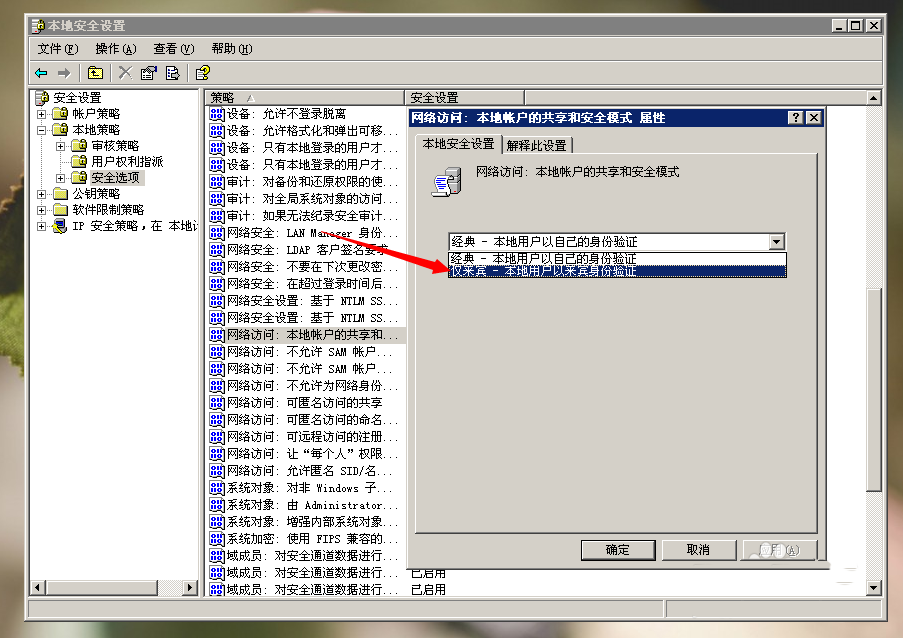
Task: Click the tree pane's scroll right arrow
Action: pyautogui.click(x=189, y=587)
